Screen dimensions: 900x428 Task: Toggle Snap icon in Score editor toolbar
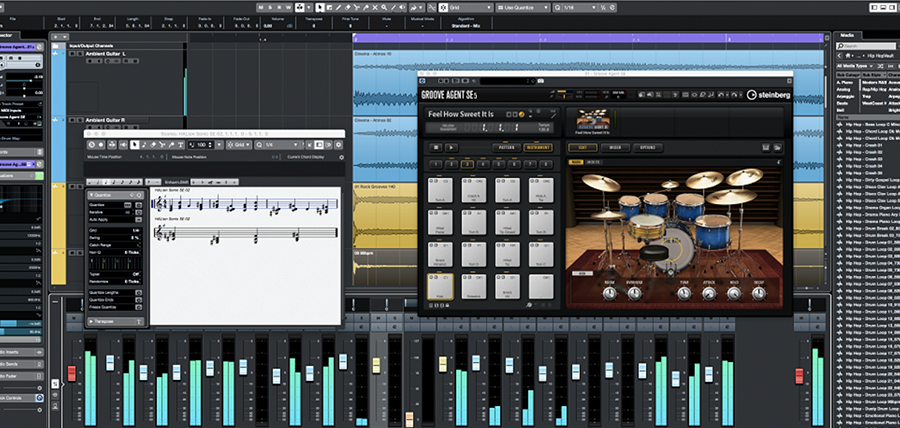[230, 145]
